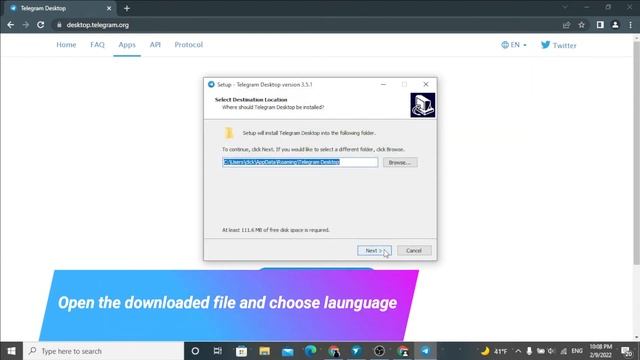Screen dimensions: 640x360
Task: Open the API navigation link
Action: (x=155, y=45)
